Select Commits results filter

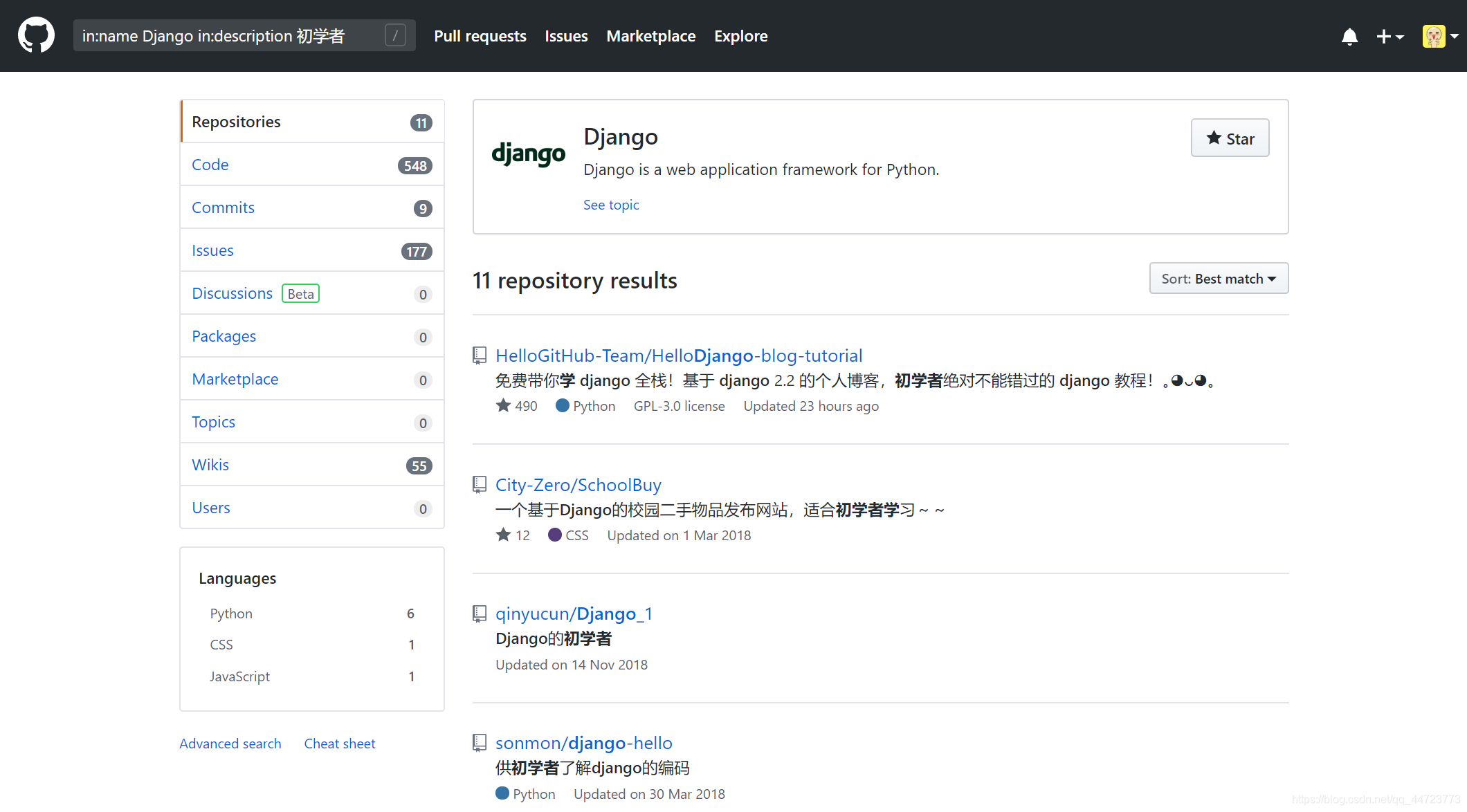312,207
